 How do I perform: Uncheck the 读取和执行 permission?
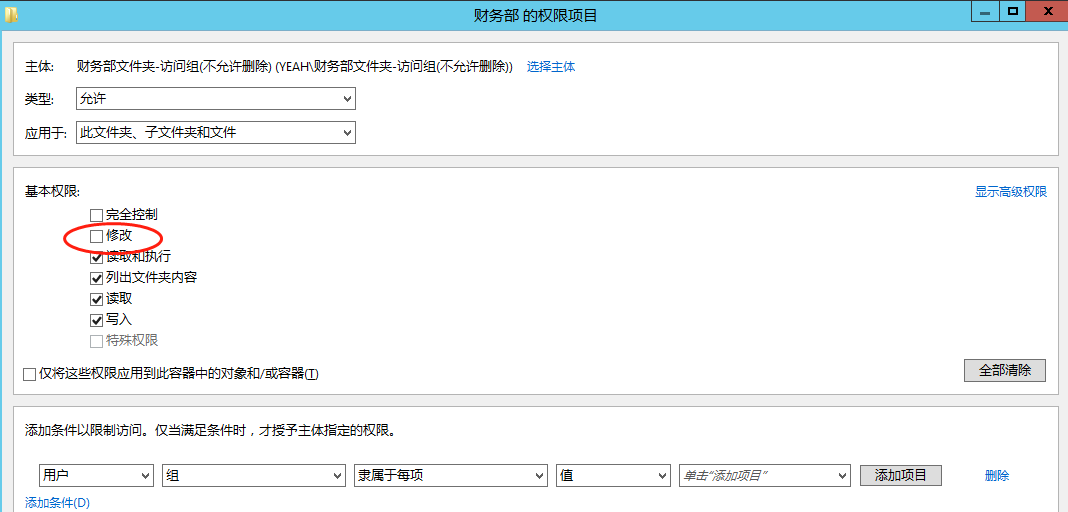[96, 257]
